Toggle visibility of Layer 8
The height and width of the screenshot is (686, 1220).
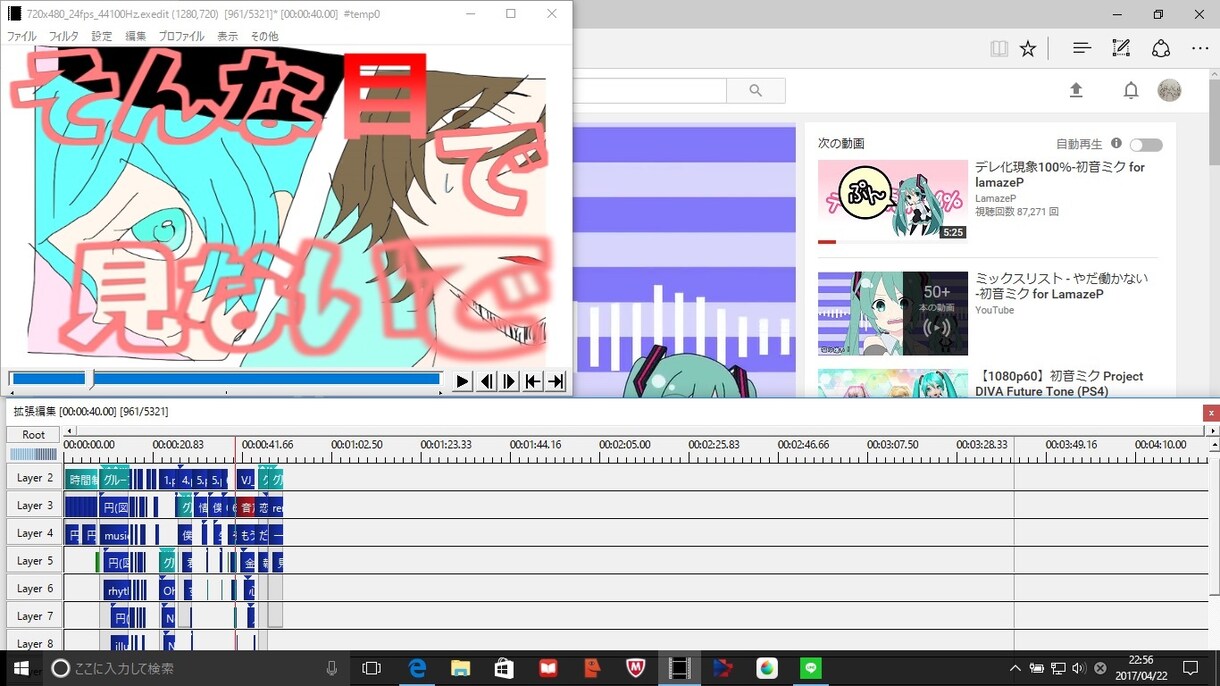coord(35,643)
